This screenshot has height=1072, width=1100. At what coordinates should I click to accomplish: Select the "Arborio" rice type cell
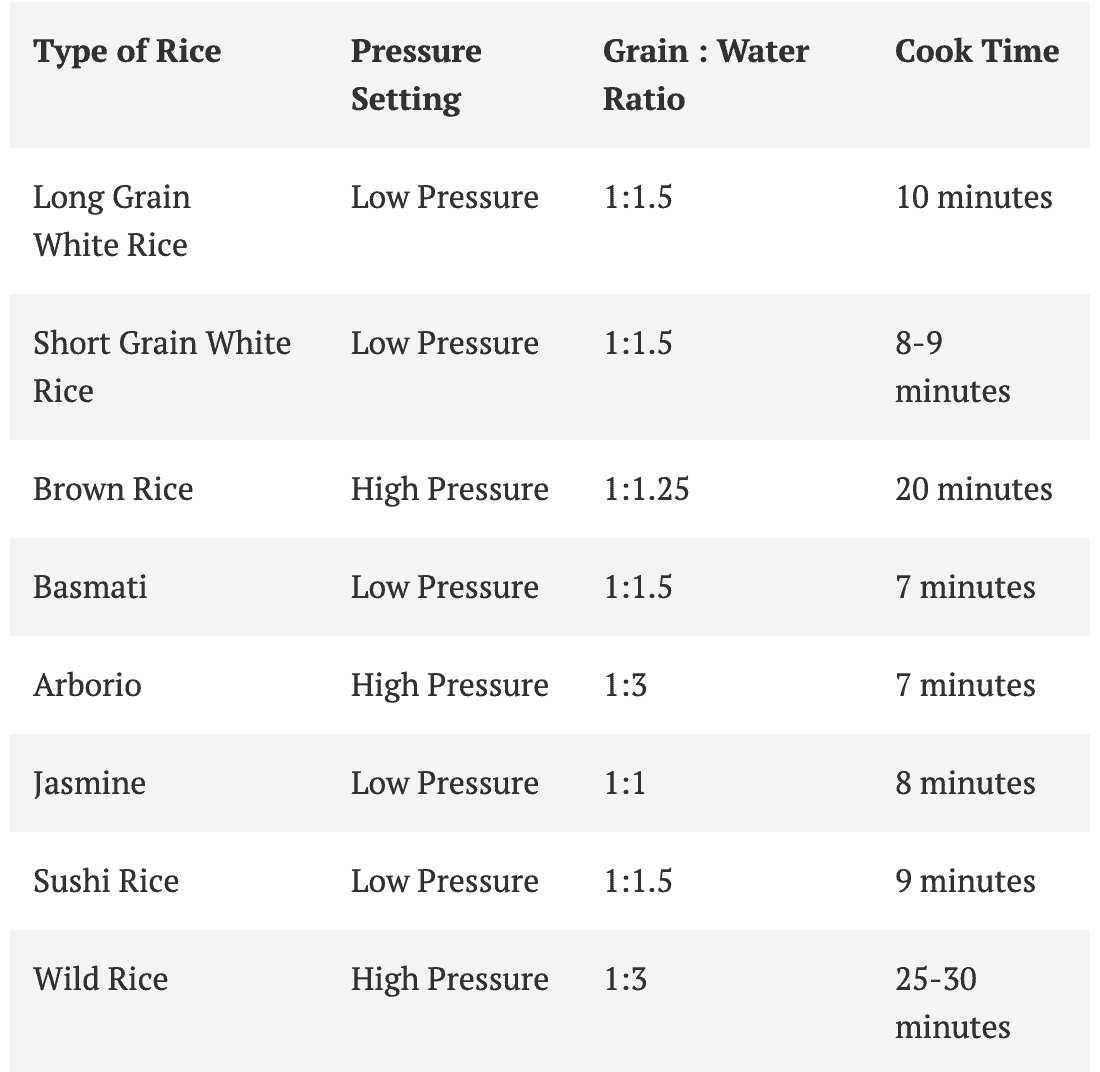[x=88, y=685]
